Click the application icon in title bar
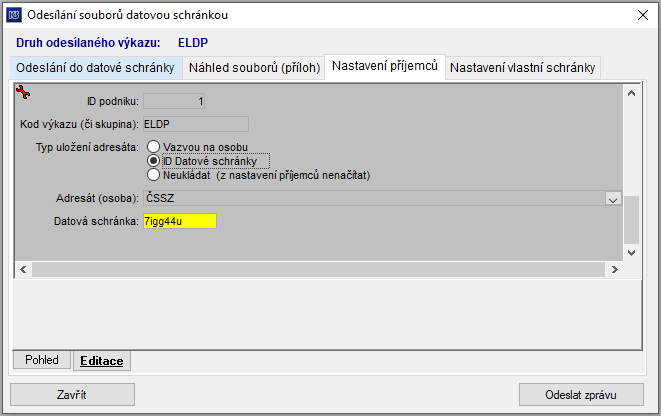This screenshot has height=416, width=661. tap(14, 15)
